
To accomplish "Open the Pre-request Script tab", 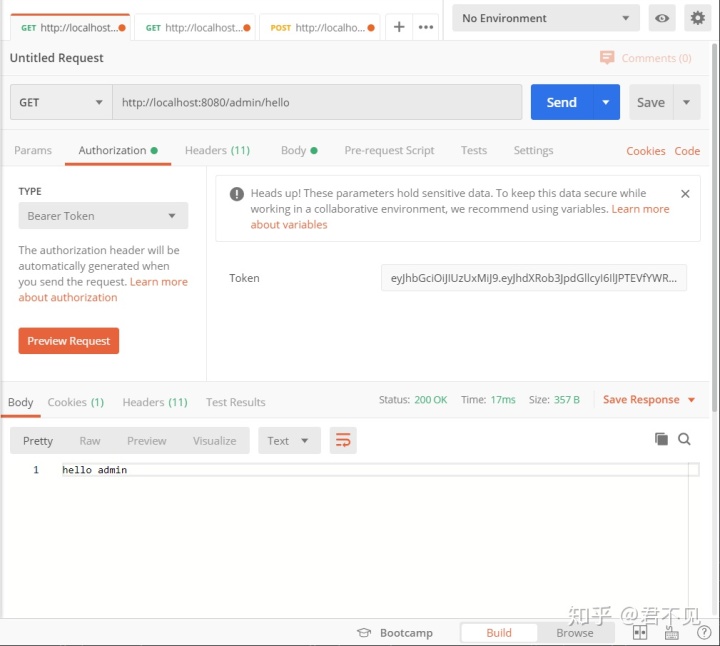I will 389,150.
